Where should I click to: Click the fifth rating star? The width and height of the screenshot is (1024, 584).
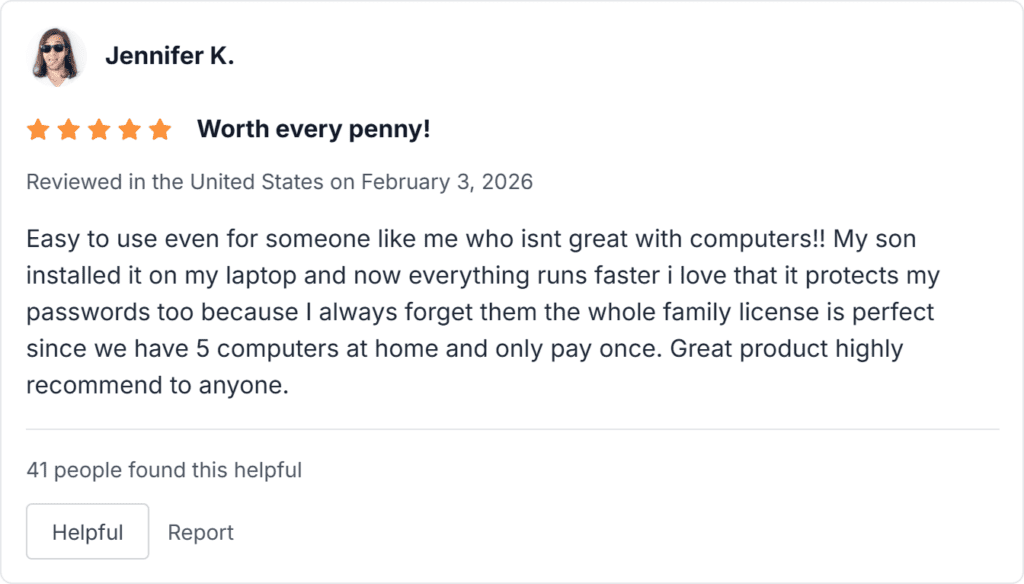pos(160,130)
